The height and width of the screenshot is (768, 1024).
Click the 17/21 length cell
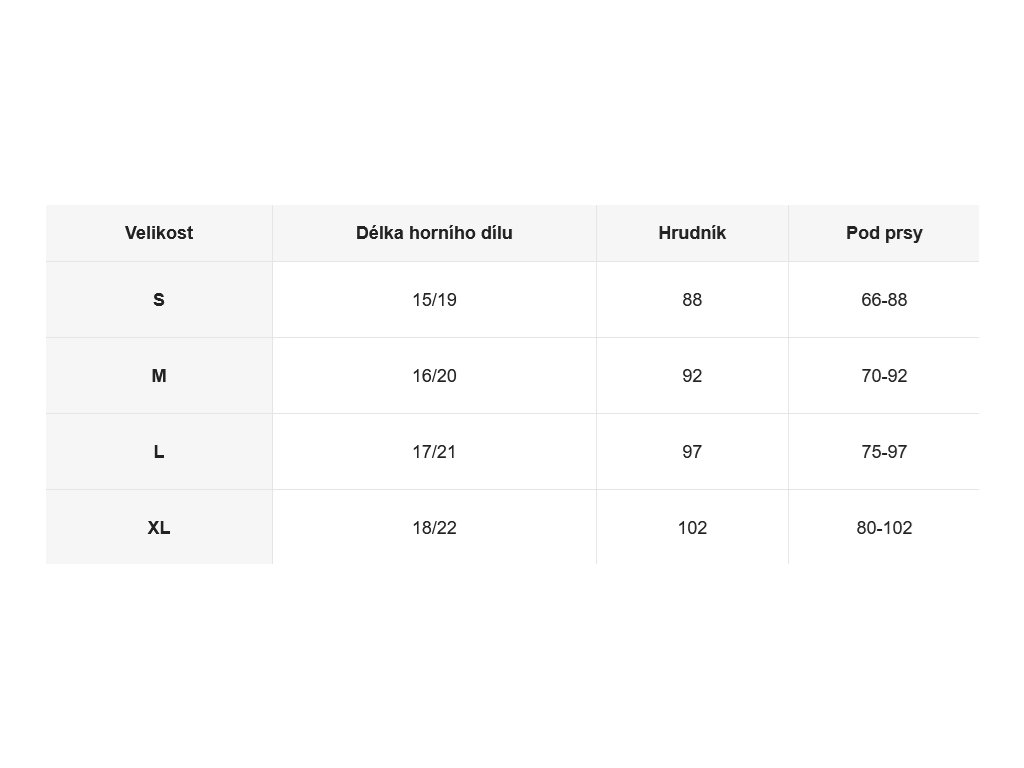tap(434, 451)
